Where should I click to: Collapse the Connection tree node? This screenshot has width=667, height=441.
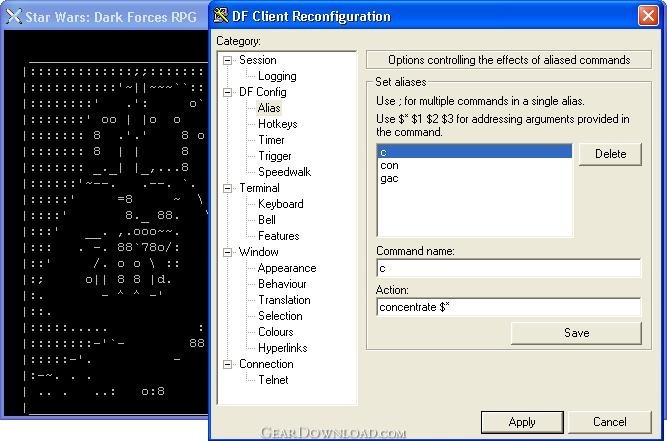tap(228, 364)
